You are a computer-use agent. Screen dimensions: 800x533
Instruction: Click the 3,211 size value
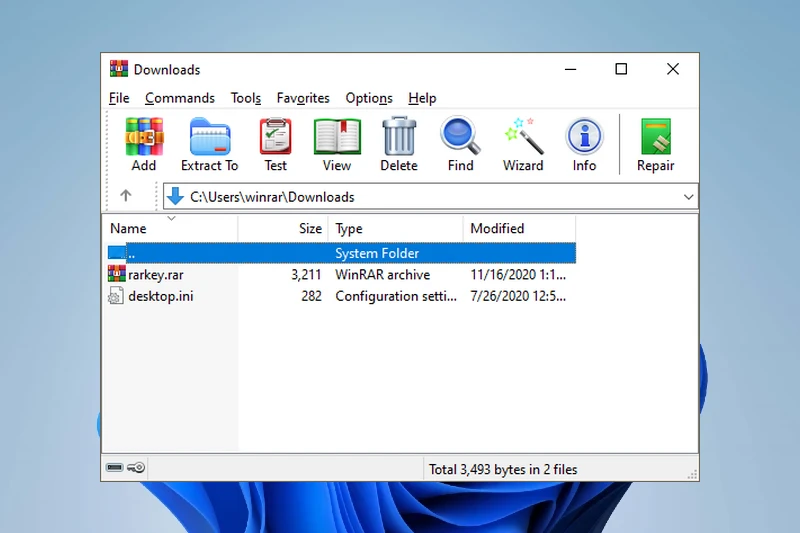coord(306,275)
